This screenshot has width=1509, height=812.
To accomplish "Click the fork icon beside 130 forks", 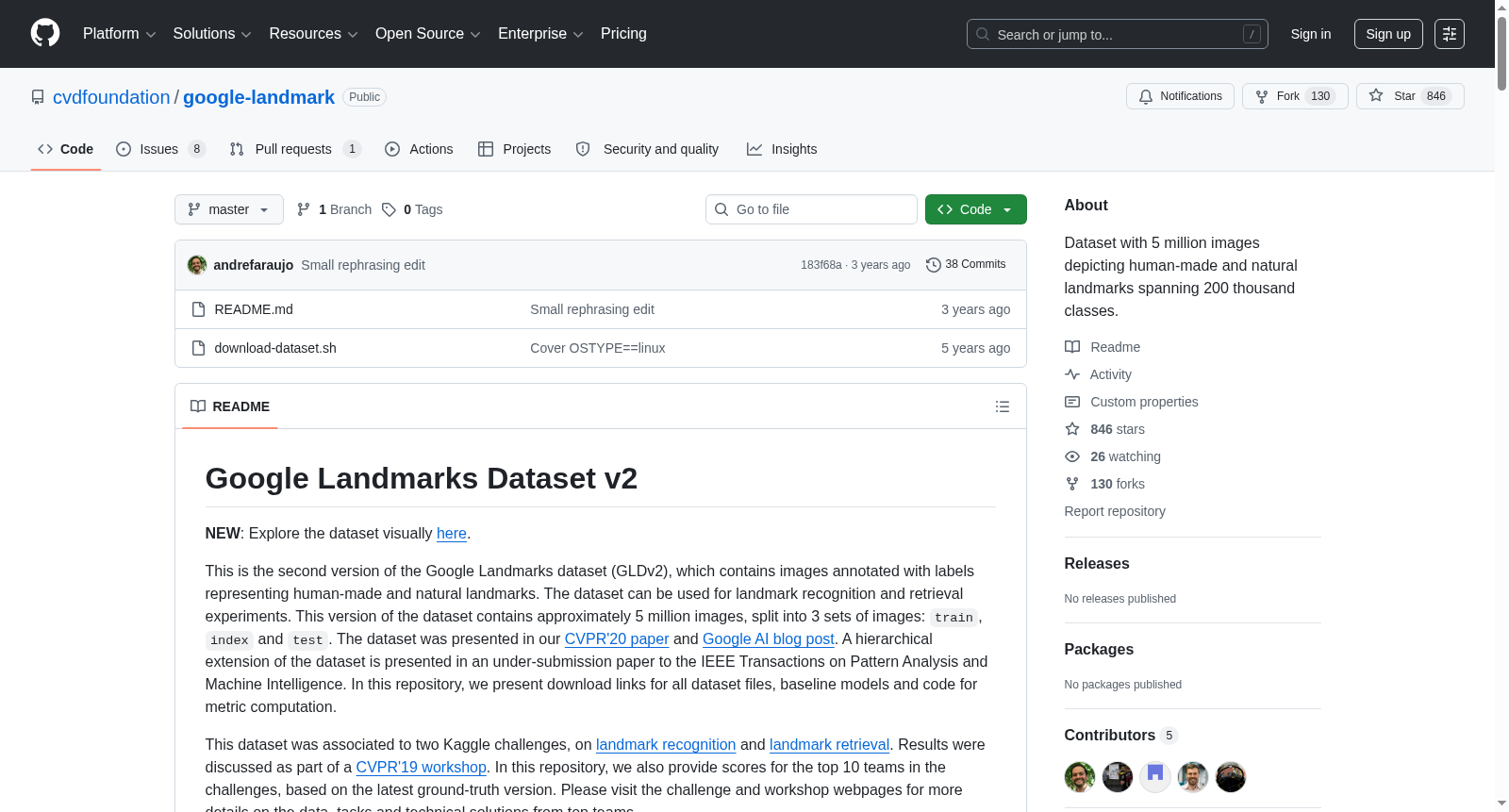I will coord(1072,484).
